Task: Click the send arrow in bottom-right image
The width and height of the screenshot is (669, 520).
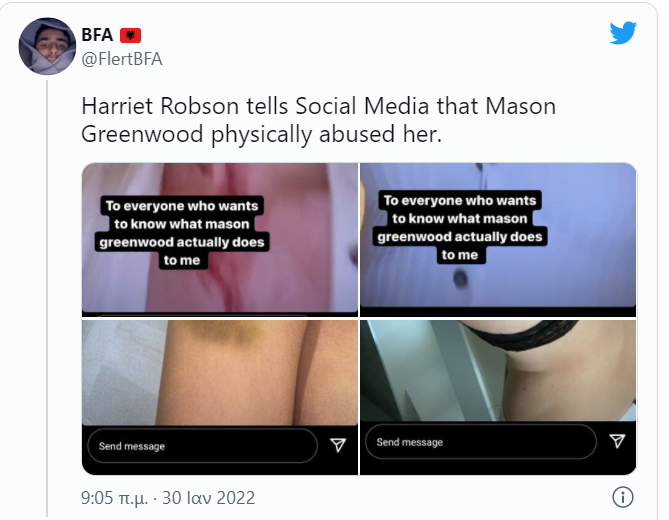Action: pyautogui.click(x=617, y=441)
